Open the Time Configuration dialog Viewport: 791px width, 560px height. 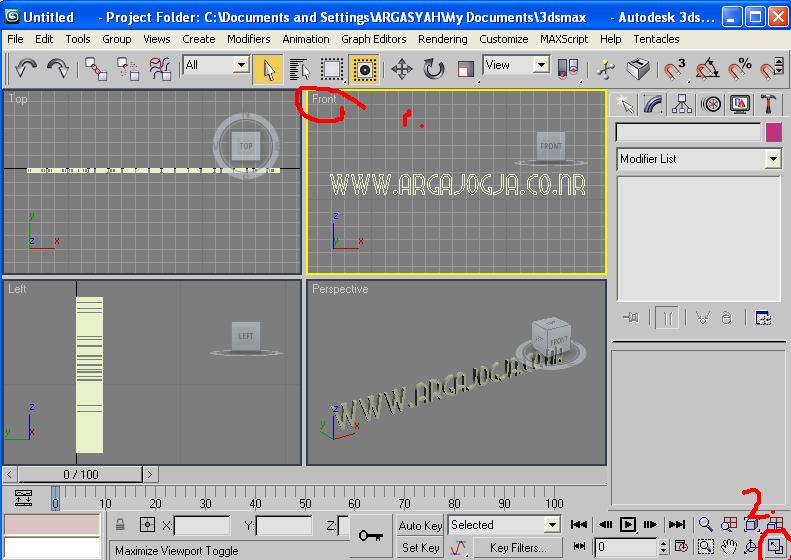click(x=681, y=546)
